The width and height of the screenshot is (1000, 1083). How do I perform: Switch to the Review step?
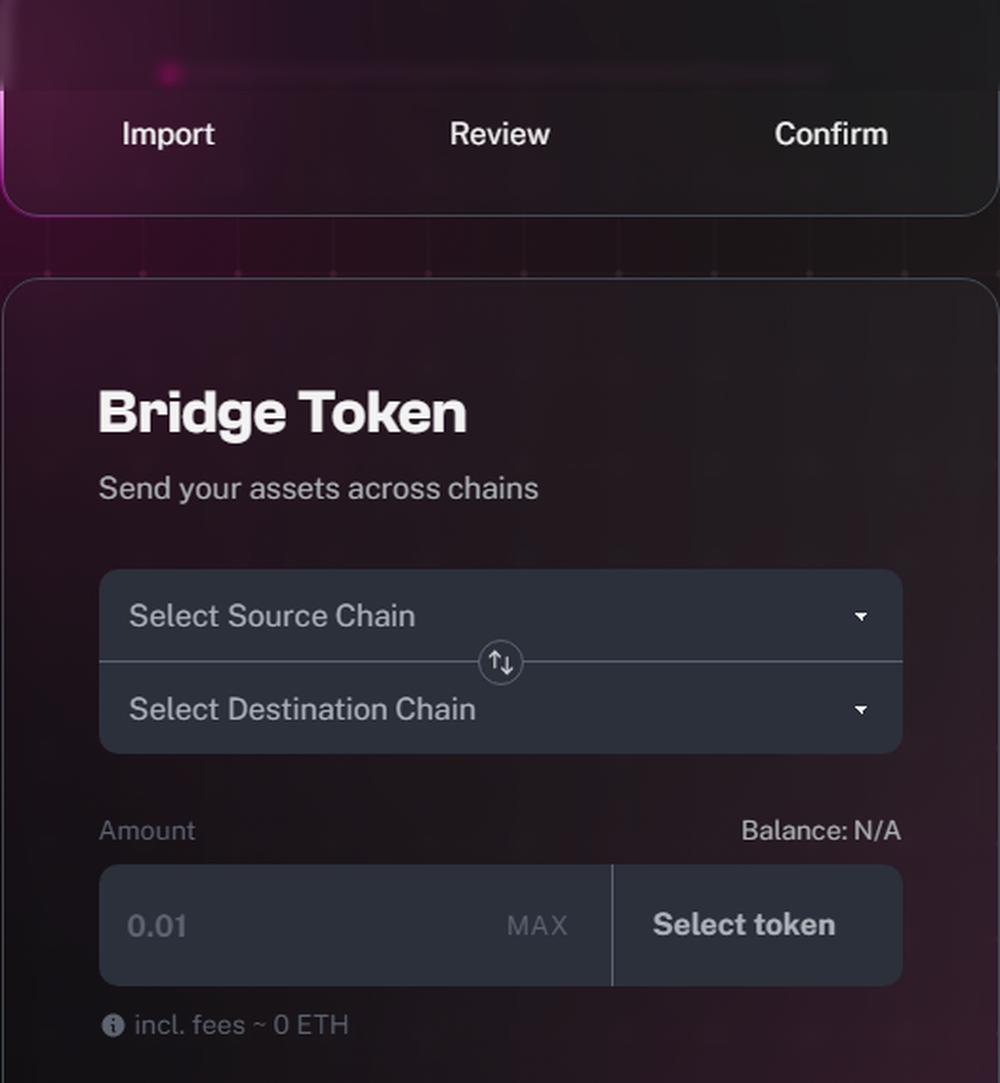pos(500,134)
